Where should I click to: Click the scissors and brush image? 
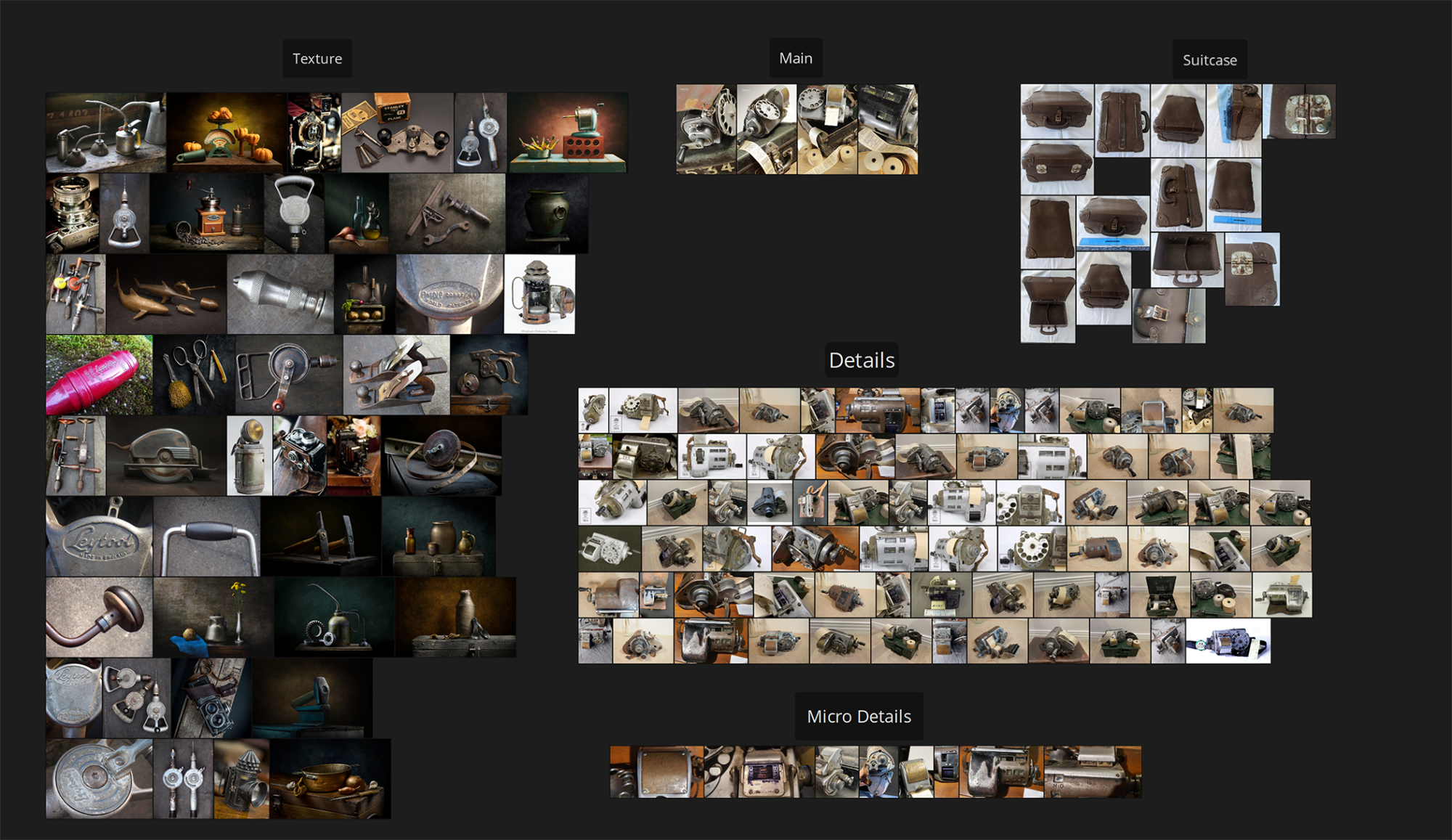pos(194,375)
